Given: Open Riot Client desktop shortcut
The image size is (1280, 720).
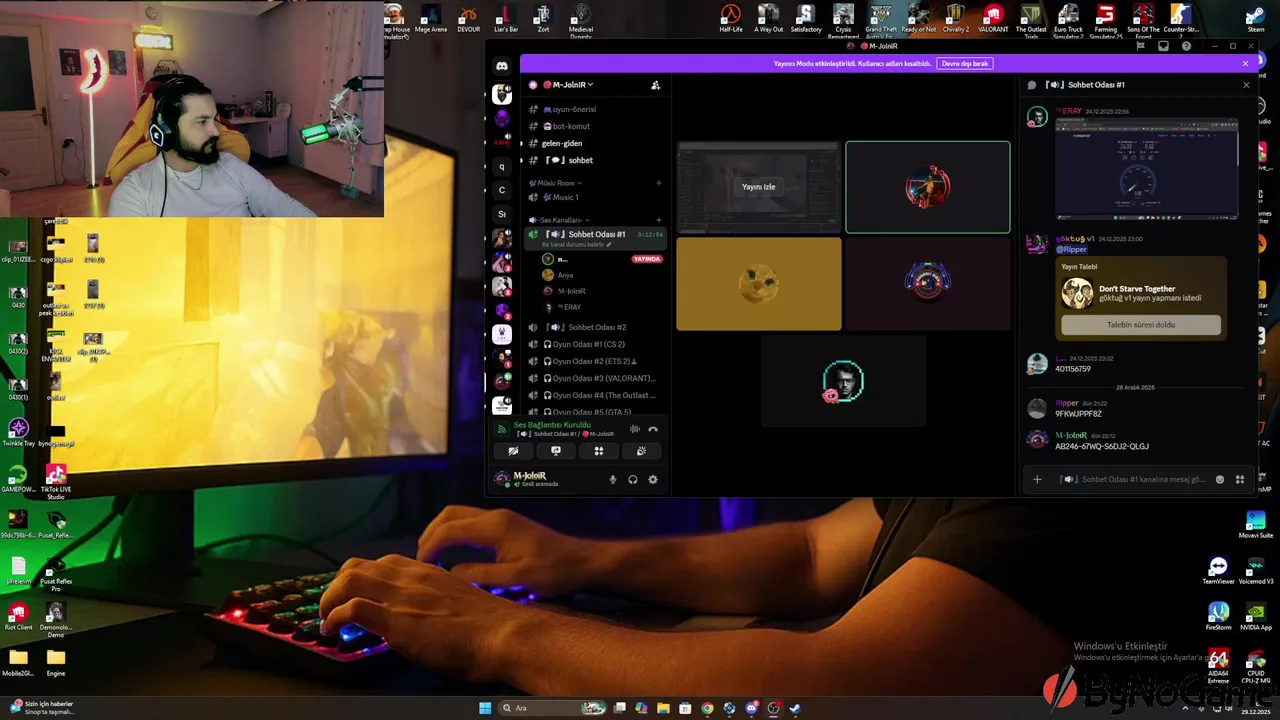Looking at the screenshot, I should coord(18,617).
